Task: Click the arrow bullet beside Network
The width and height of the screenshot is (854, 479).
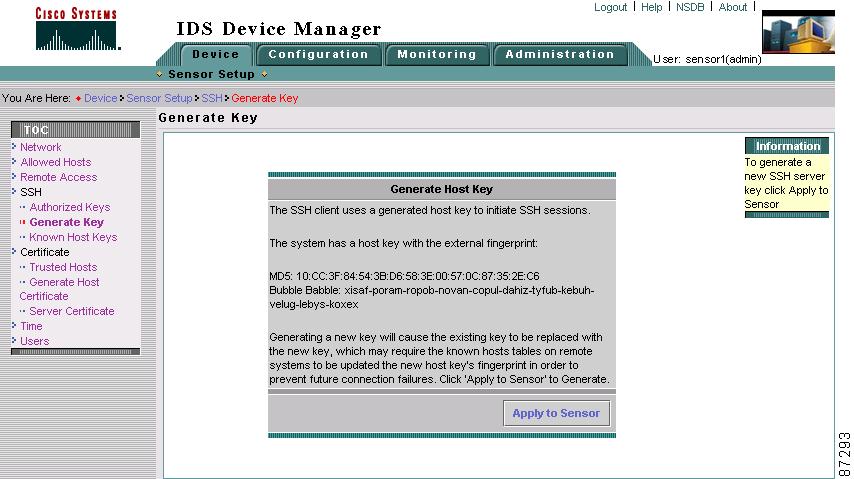Action: click(14, 146)
